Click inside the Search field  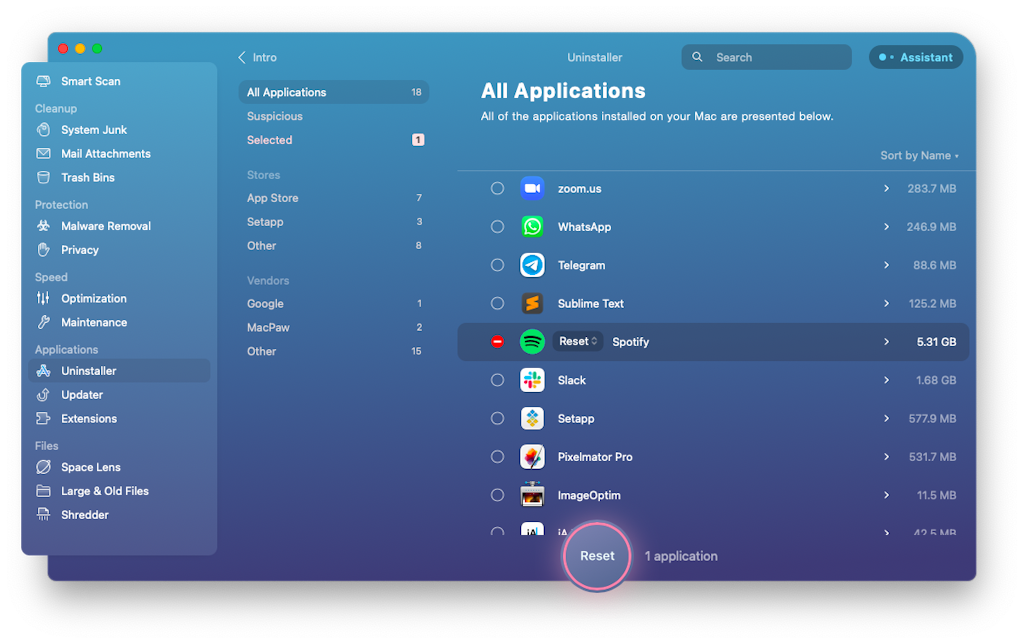click(766, 57)
